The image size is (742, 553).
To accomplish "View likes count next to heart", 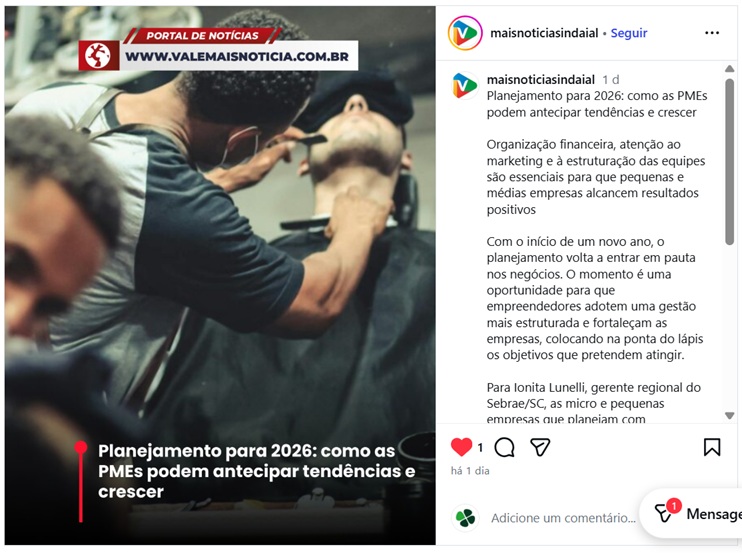I will tap(480, 448).
